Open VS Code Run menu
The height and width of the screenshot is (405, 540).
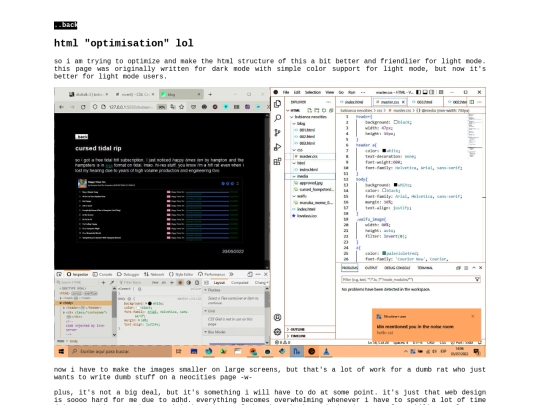coord(352,92)
